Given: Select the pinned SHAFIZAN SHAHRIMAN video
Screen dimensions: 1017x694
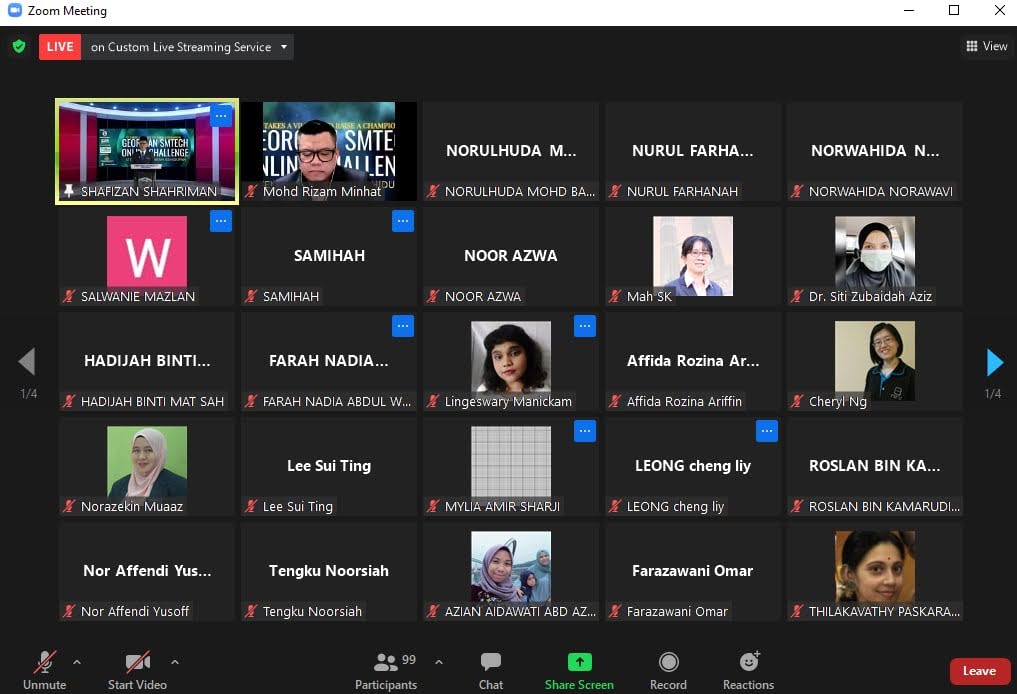Looking at the screenshot, I should (147, 151).
